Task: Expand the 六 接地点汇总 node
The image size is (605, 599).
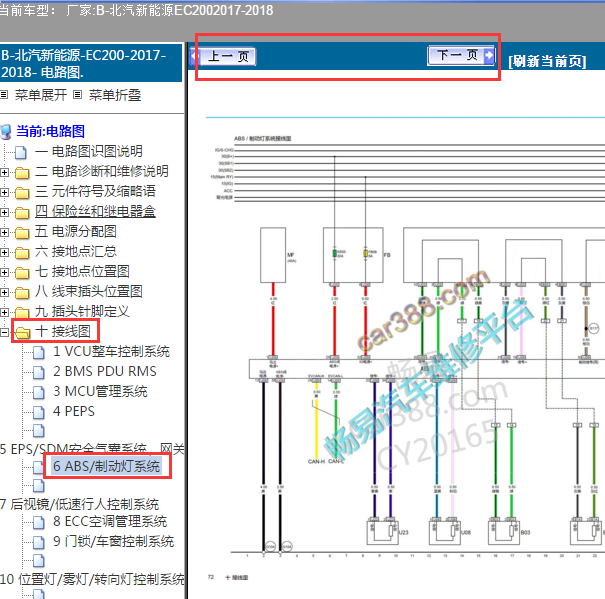Action: (4, 252)
